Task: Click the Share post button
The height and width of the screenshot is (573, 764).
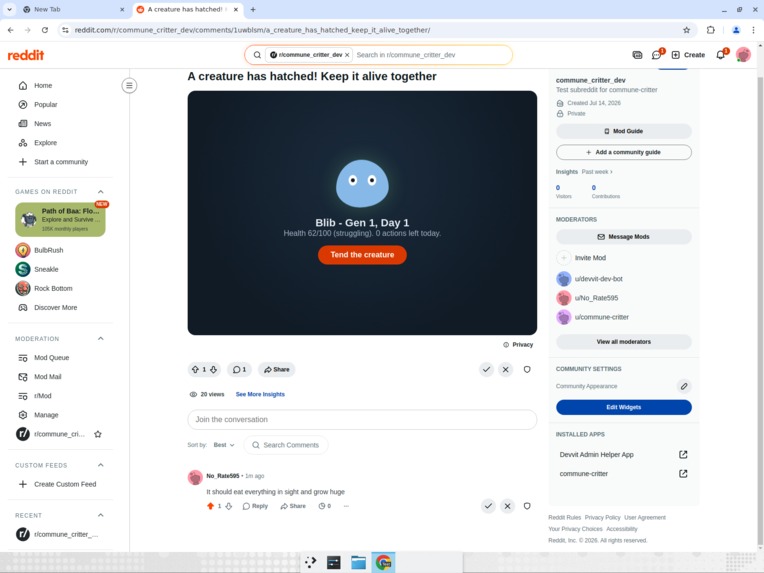Action: pyautogui.click(x=276, y=369)
